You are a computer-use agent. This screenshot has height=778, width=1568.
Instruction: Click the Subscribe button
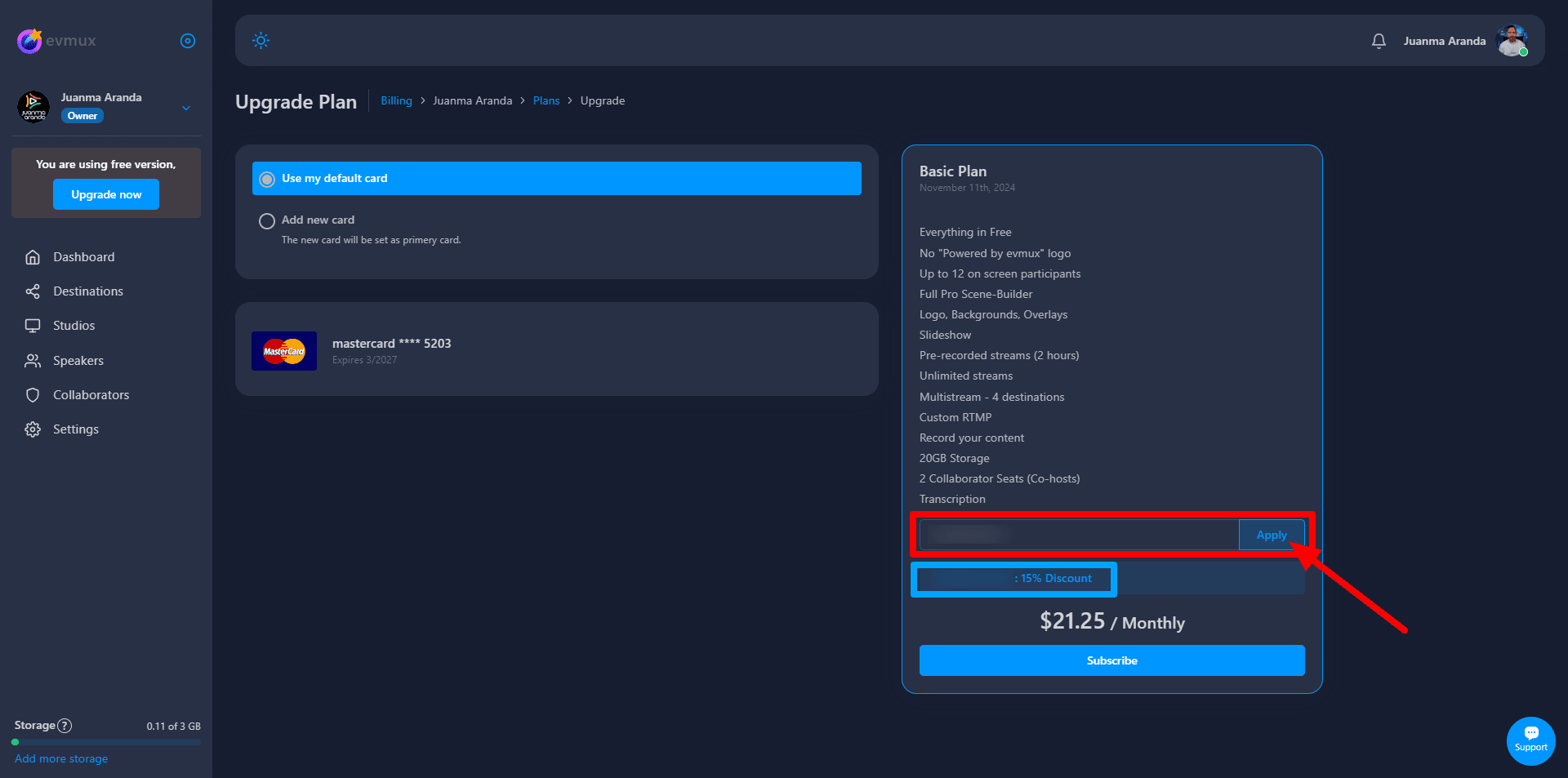tap(1112, 660)
